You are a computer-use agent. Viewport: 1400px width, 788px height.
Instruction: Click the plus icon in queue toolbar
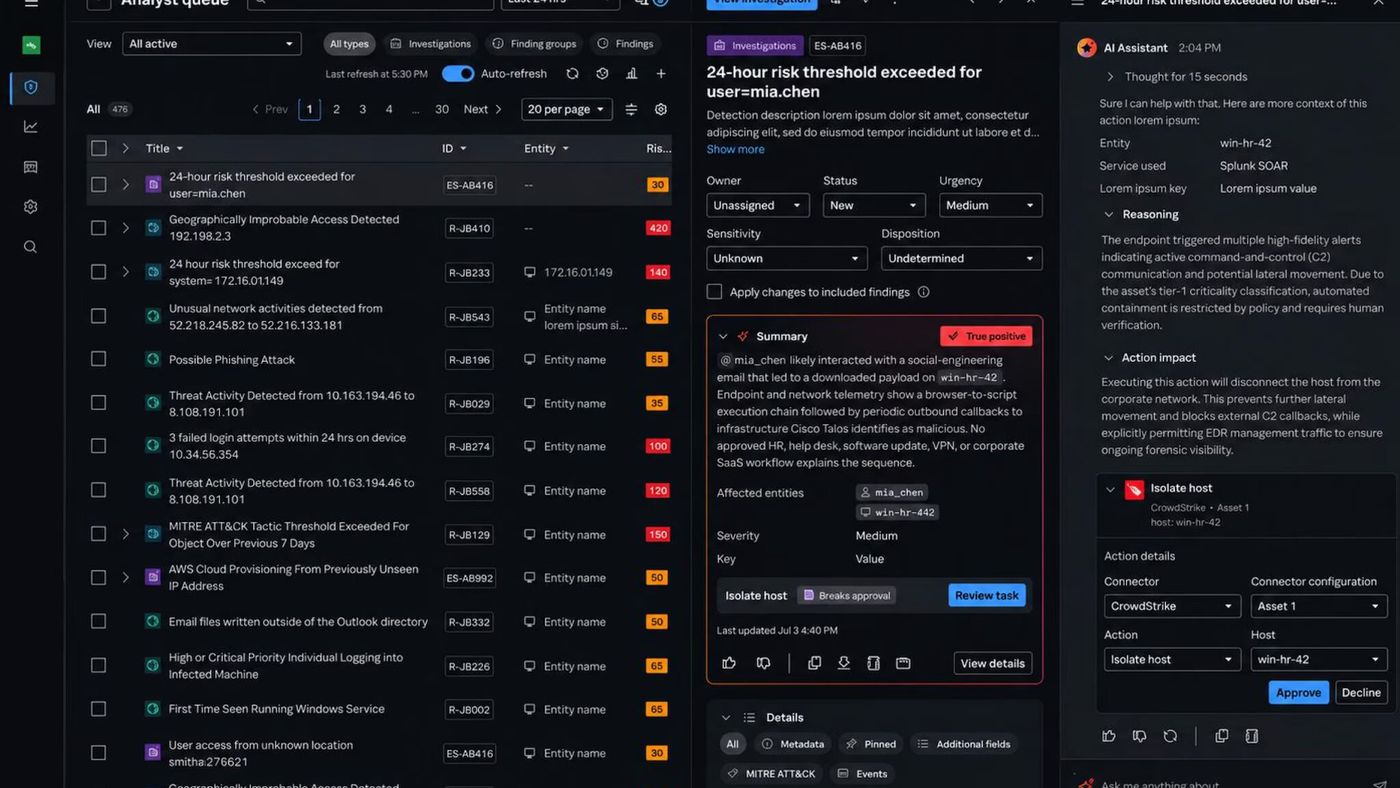pyautogui.click(x=661, y=74)
